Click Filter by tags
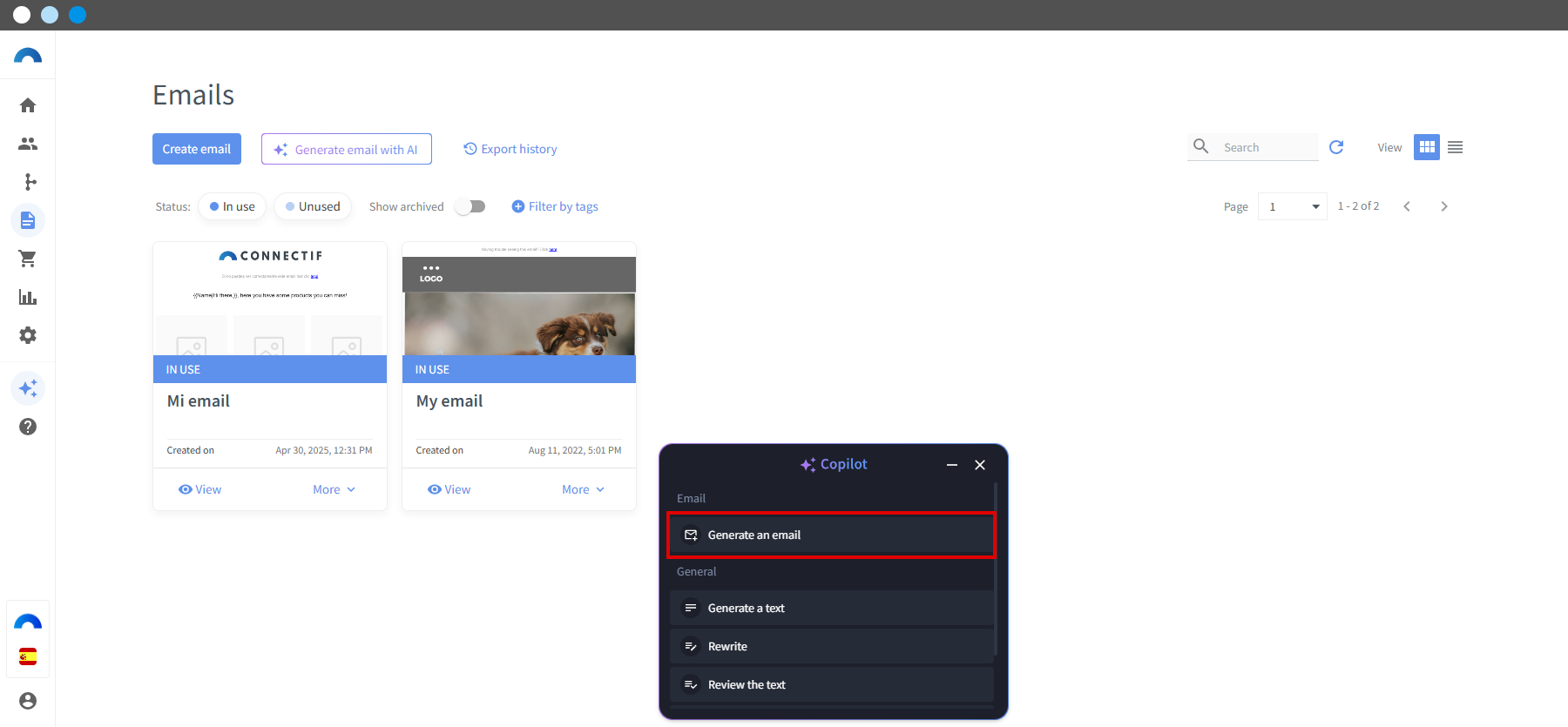The height and width of the screenshot is (727, 1568). coord(555,206)
